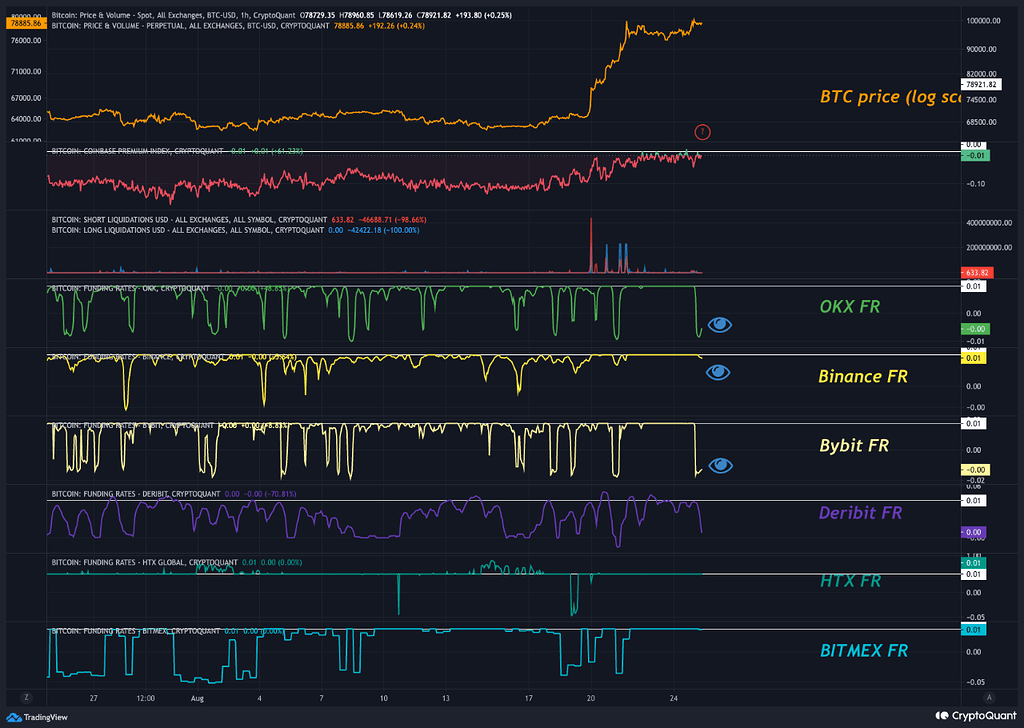Click the Deribit FR annotation label
Image resolution: width=1024 pixels, height=728 pixels.
(860, 513)
